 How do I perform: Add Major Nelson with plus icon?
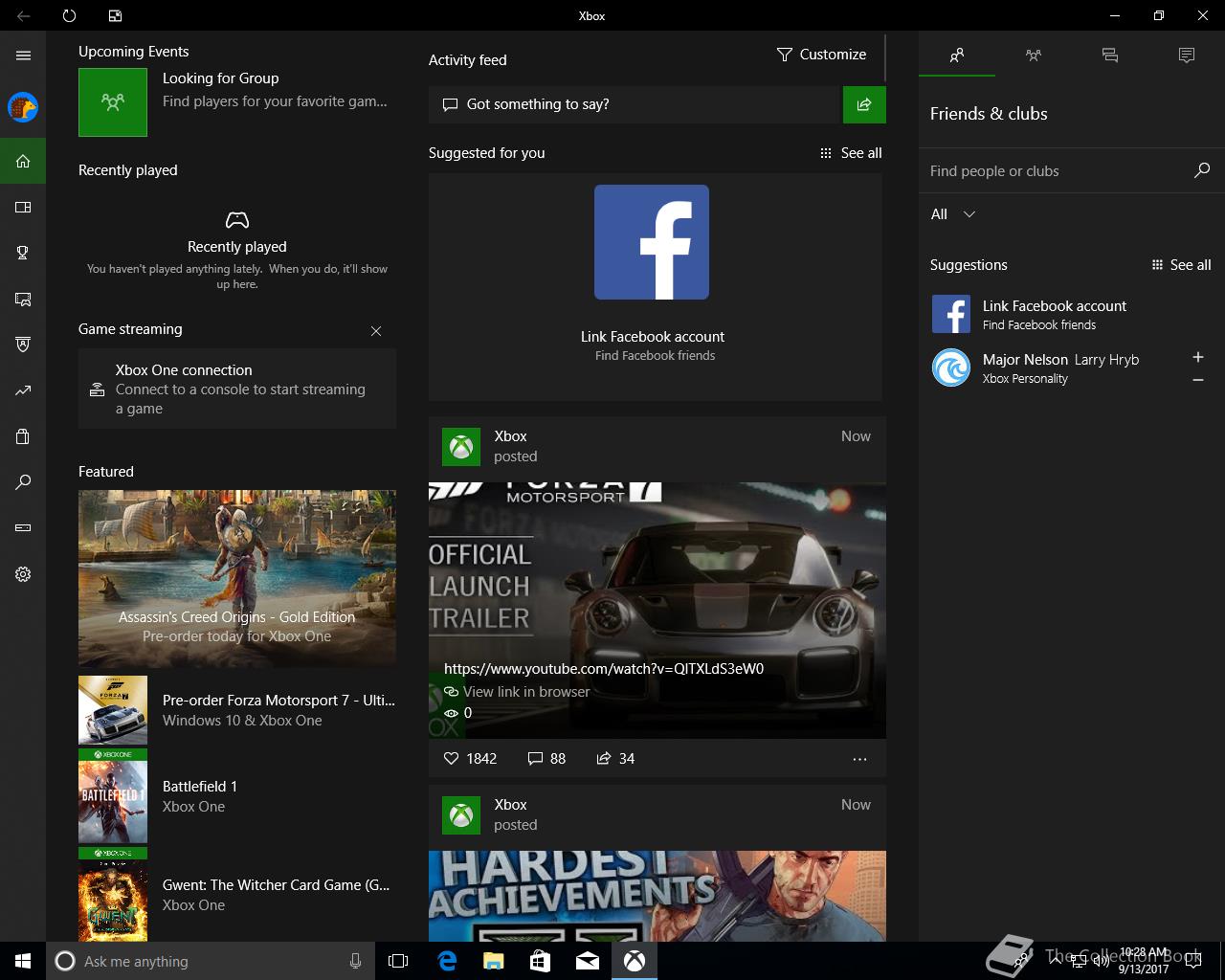1197,357
